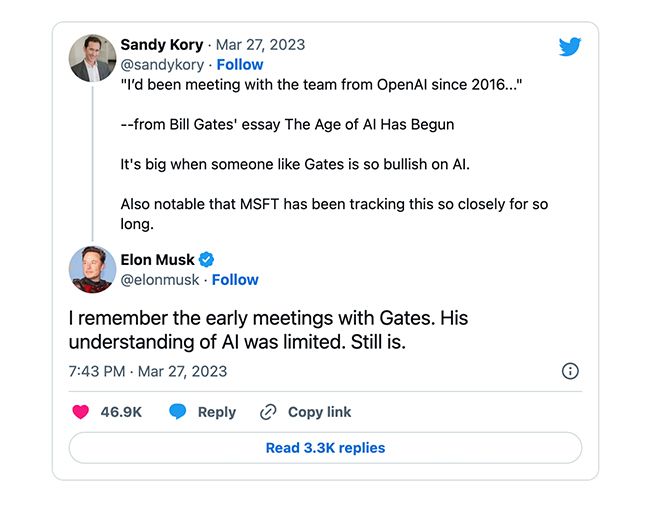The image size is (650, 509).
Task: Follow the @elonmusk account
Action: [235, 280]
